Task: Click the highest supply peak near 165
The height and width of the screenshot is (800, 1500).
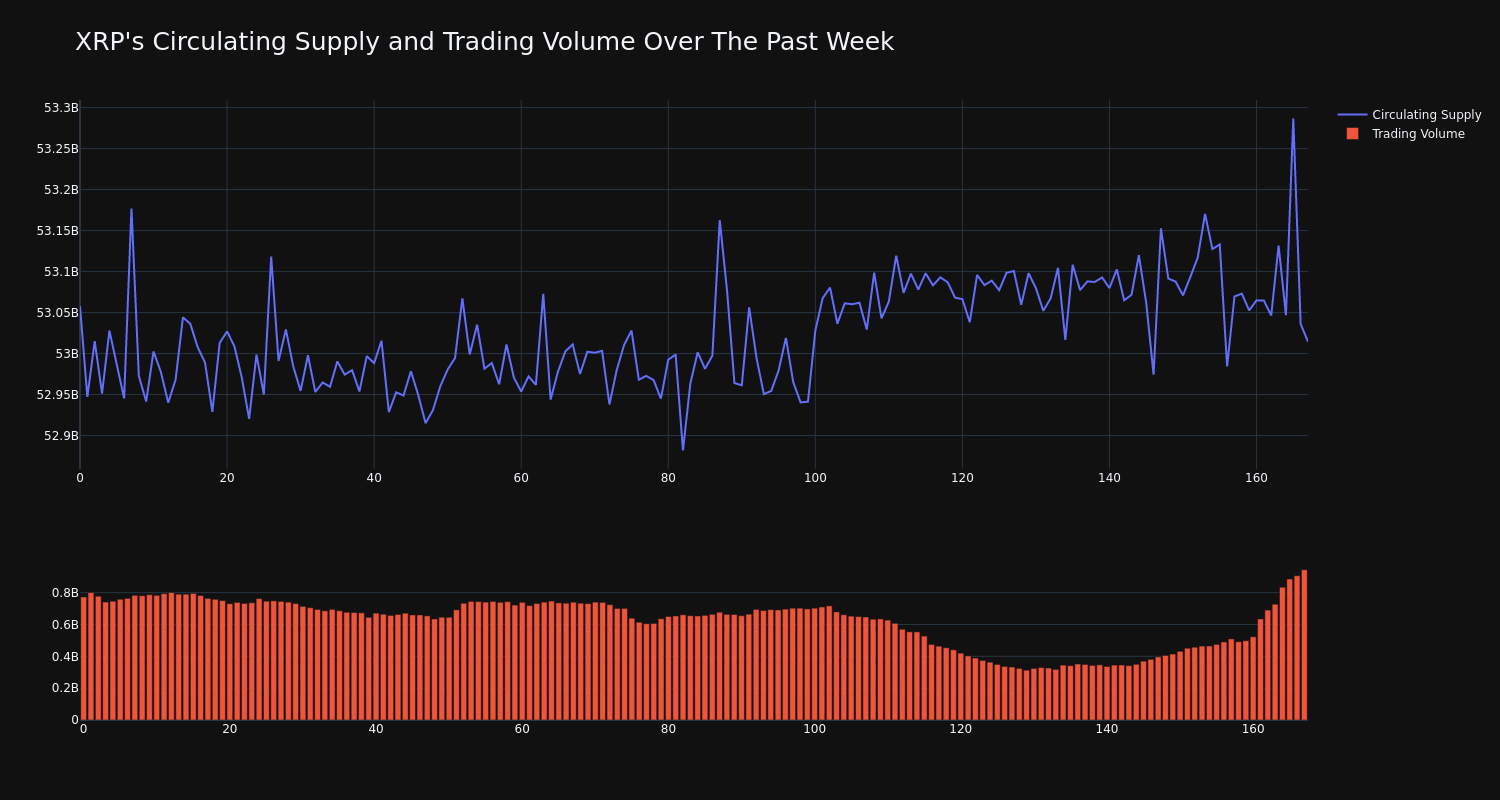Action: pos(1293,120)
